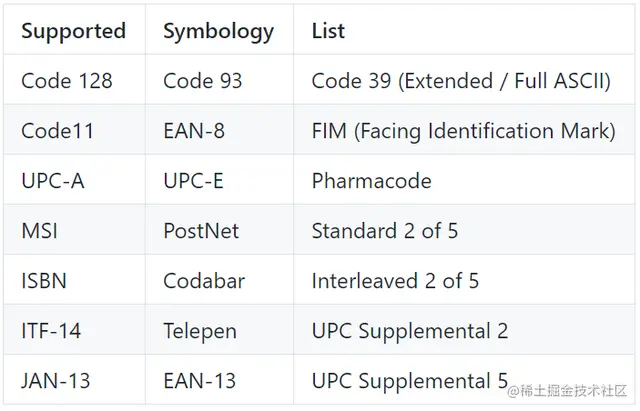Screen dimensions: 640x411
Task: Click the "Symbology" column header
Action: pos(218,31)
